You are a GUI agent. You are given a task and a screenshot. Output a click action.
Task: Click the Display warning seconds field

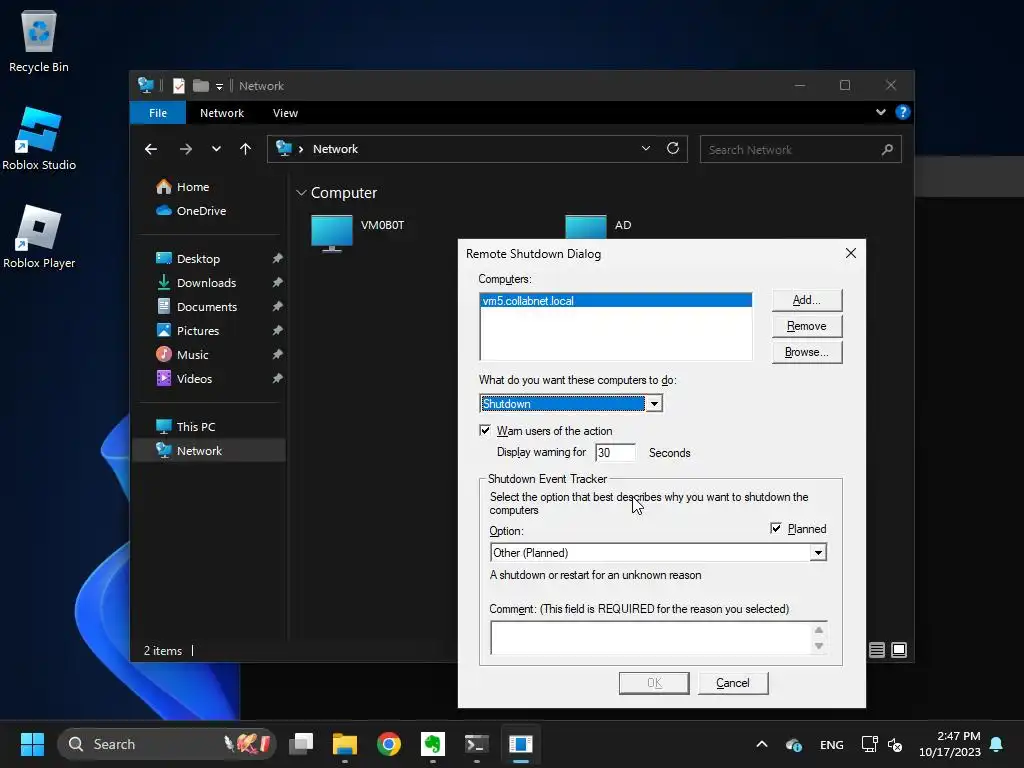[x=615, y=453]
